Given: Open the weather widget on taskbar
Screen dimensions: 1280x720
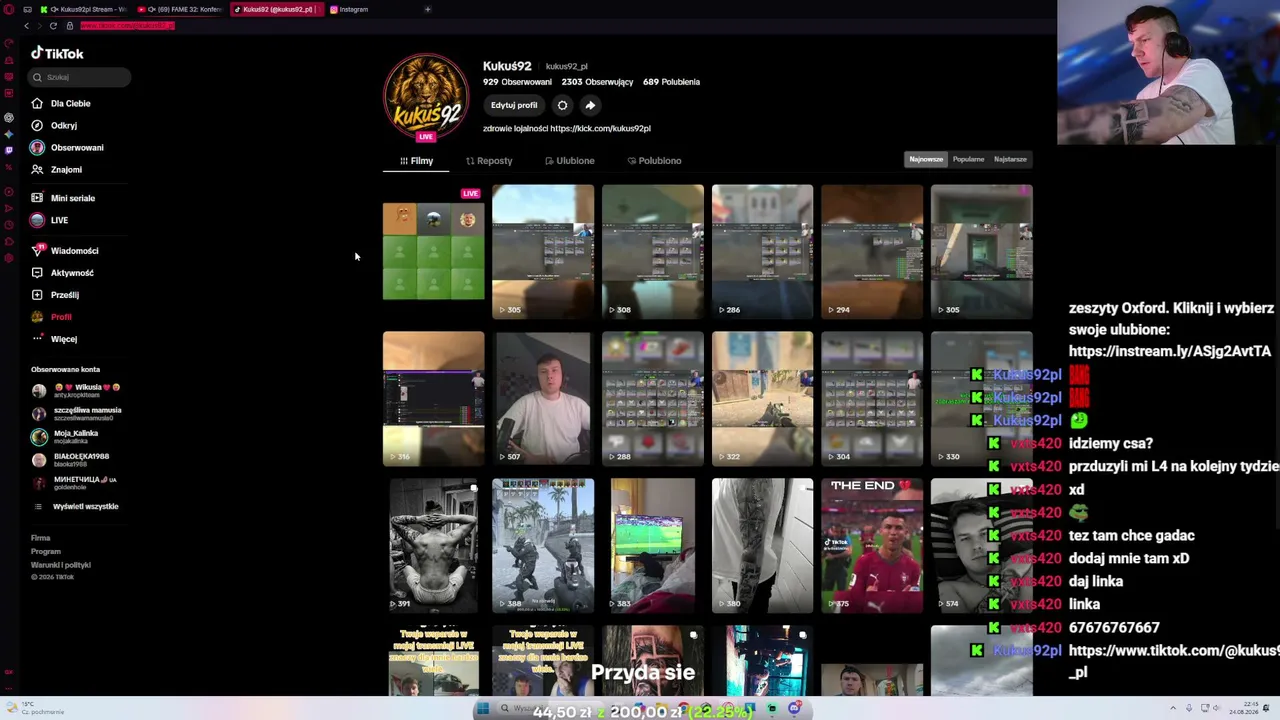Looking at the screenshot, I should pos(35,709).
